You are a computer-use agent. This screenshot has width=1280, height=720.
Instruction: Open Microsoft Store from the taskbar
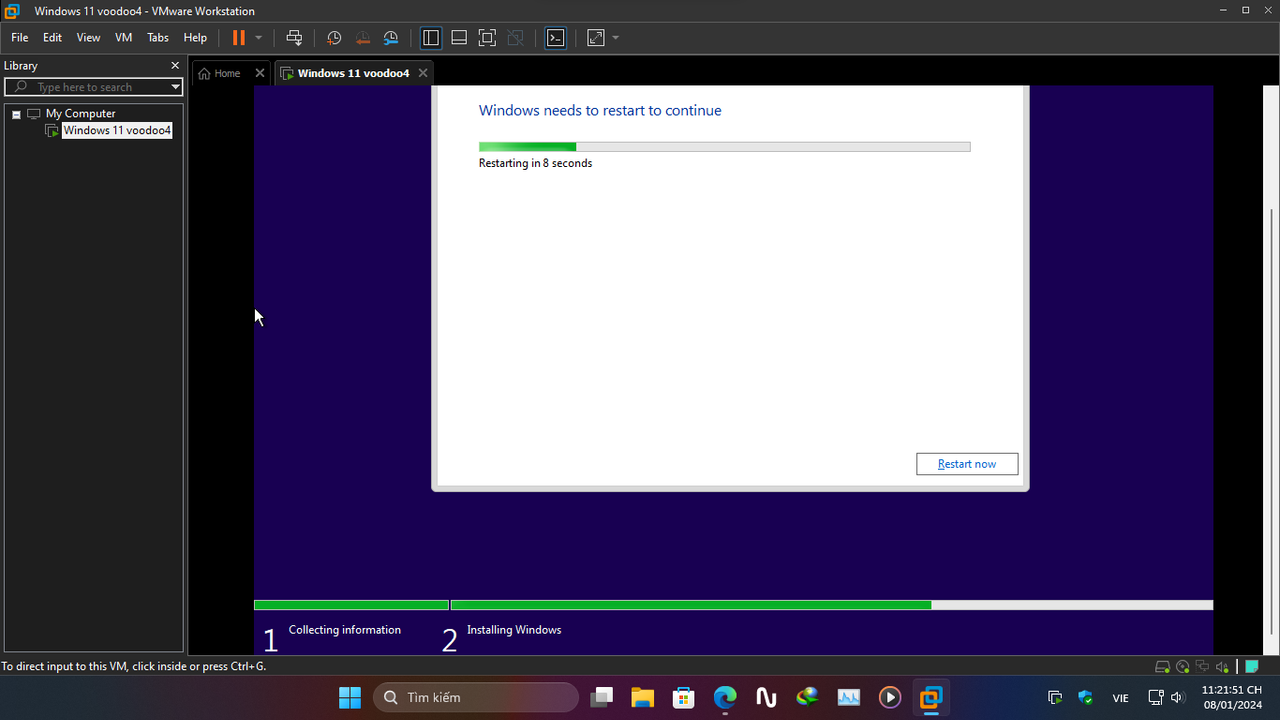point(683,697)
